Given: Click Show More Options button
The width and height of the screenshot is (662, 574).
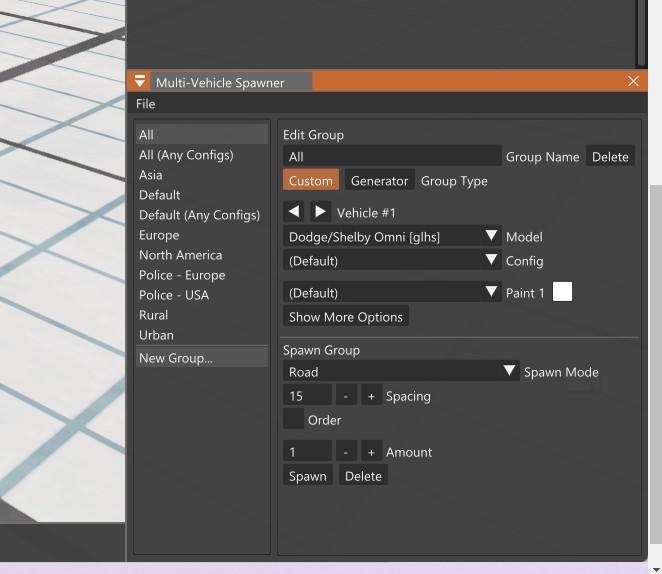Looking at the screenshot, I should point(345,317).
